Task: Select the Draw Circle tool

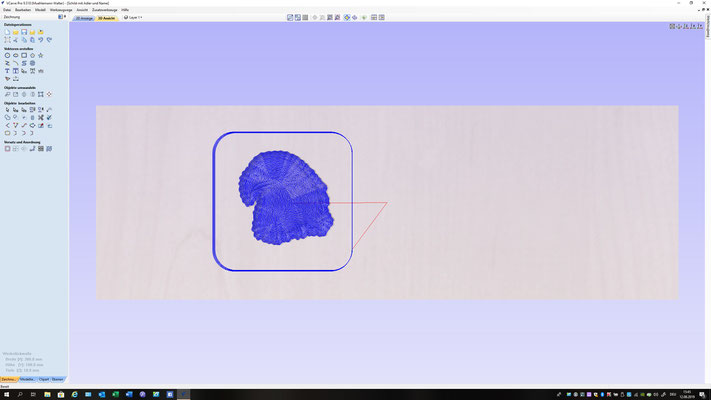Action: pos(7,55)
